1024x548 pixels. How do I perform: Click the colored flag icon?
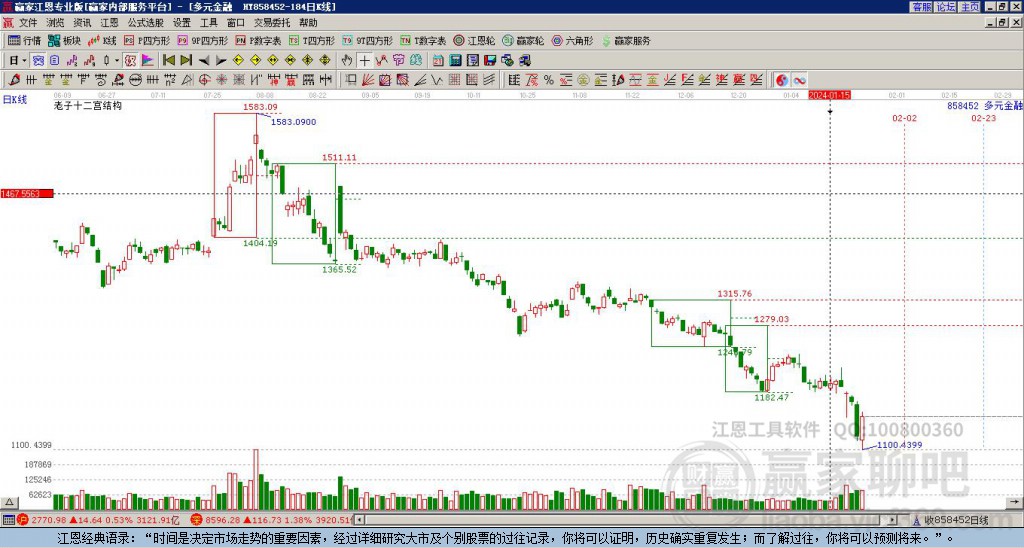pos(148,61)
